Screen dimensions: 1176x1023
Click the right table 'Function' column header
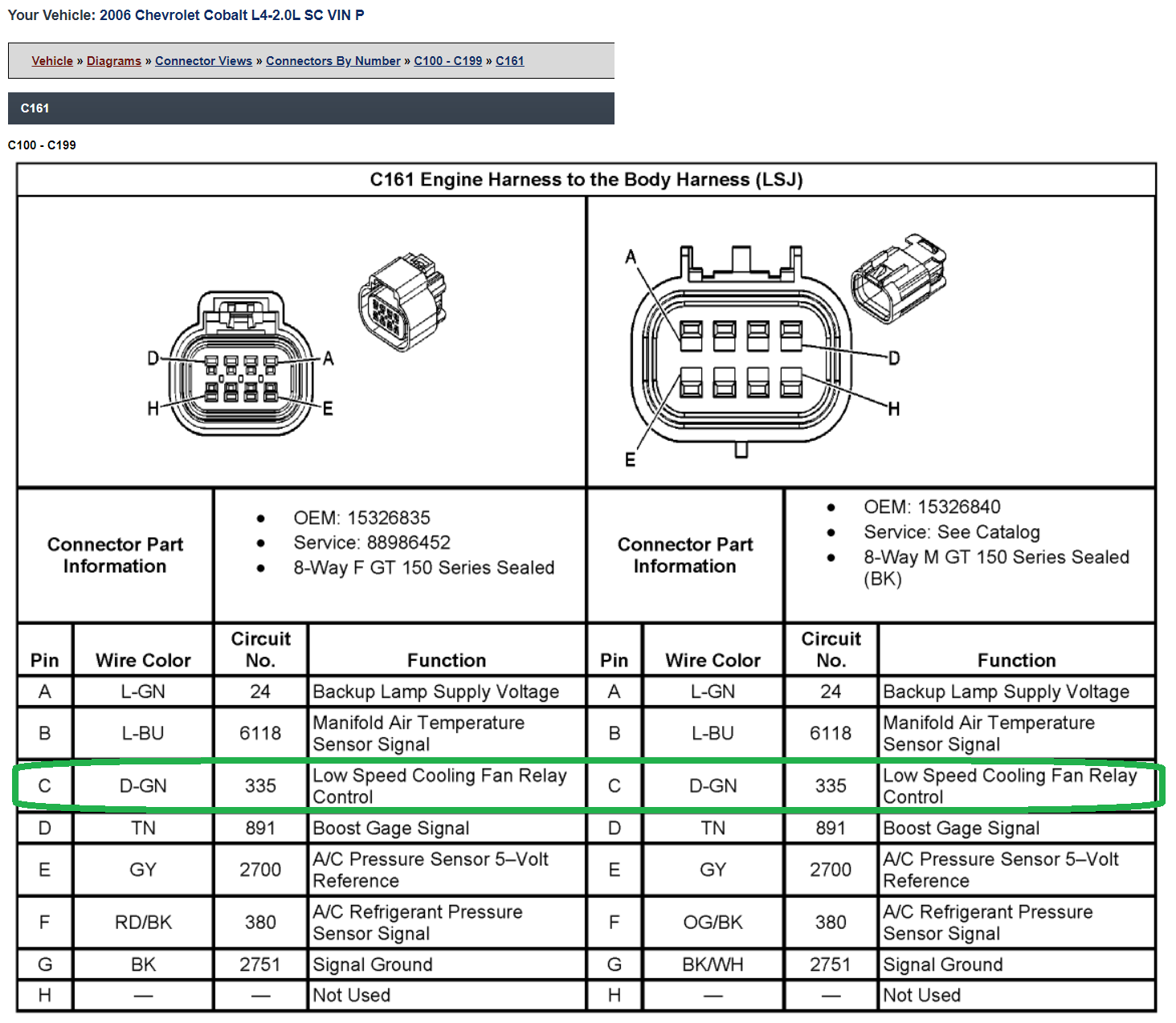(x=1017, y=660)
